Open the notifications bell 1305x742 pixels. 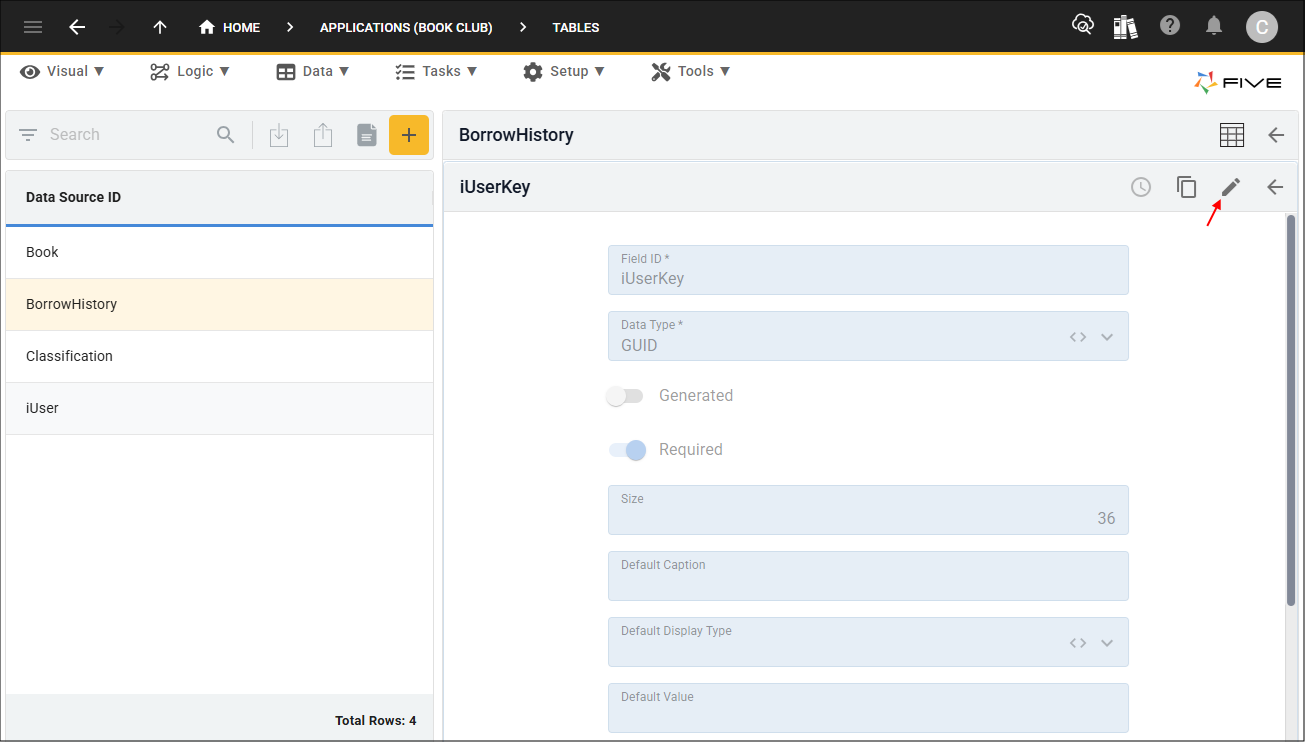(x=1214, y=26)
